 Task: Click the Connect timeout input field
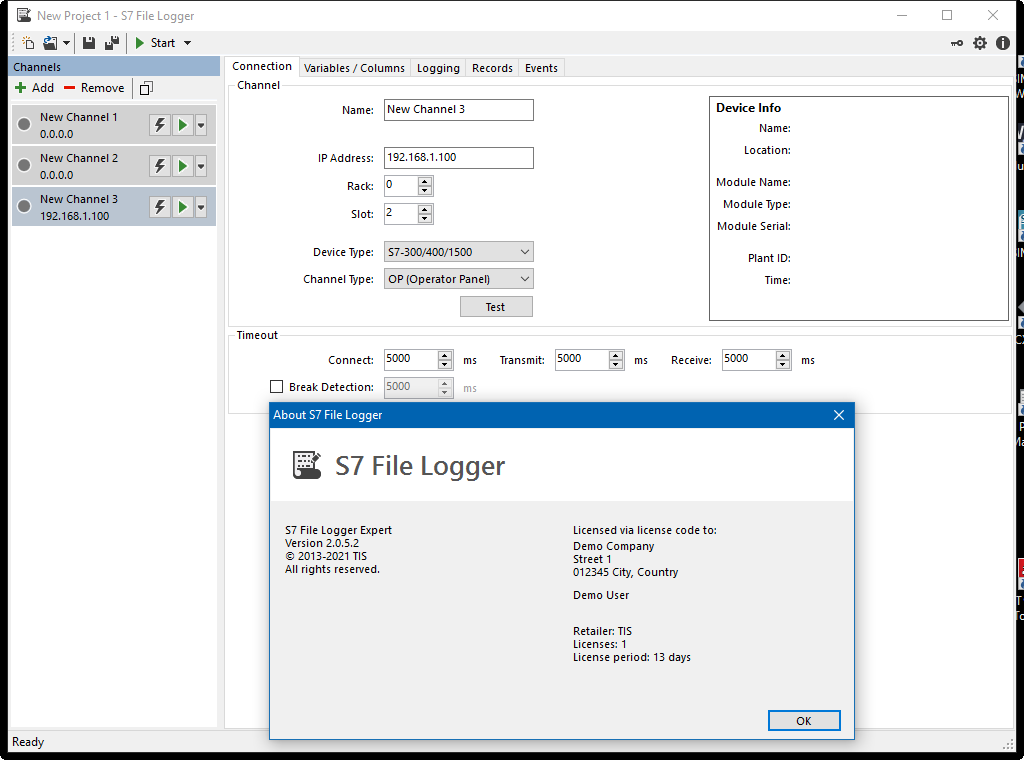coord(411,359)
